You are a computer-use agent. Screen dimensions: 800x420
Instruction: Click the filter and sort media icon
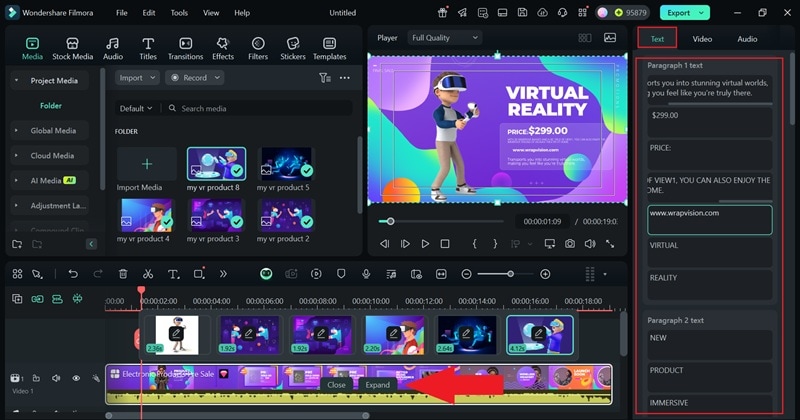coord(325,78)
